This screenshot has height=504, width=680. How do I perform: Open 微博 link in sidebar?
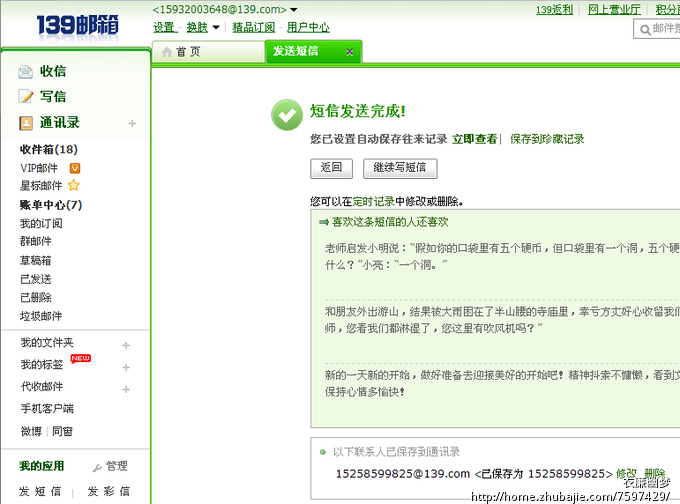point(31,432)
